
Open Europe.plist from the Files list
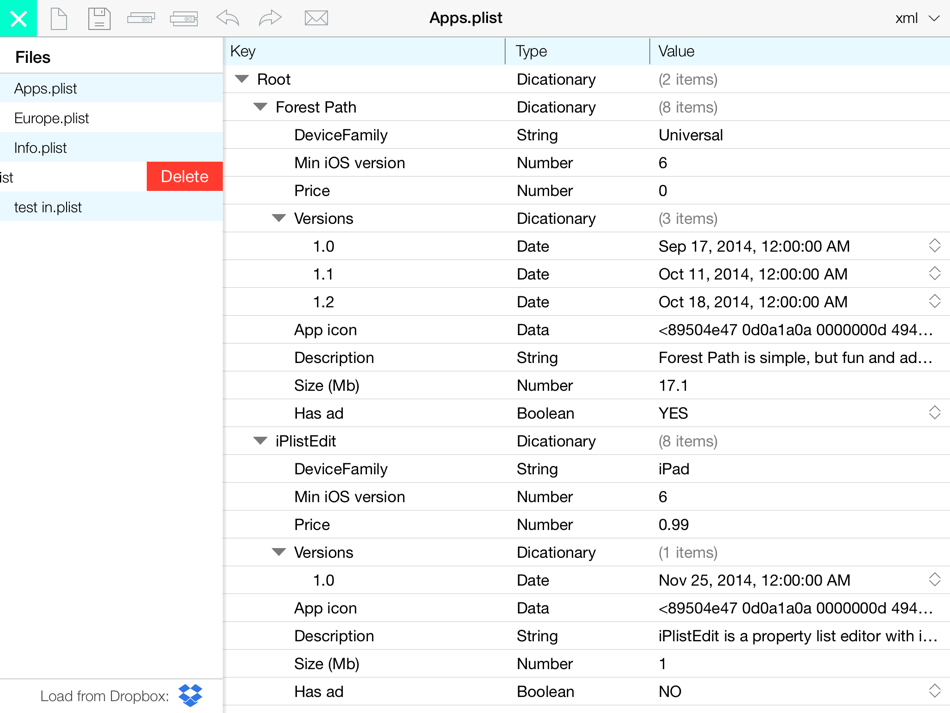click(111, 118)
